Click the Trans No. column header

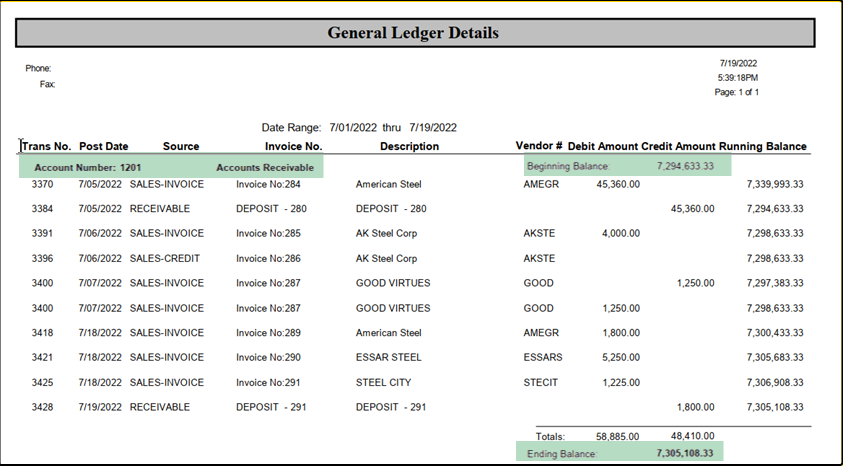pos(47,146)
